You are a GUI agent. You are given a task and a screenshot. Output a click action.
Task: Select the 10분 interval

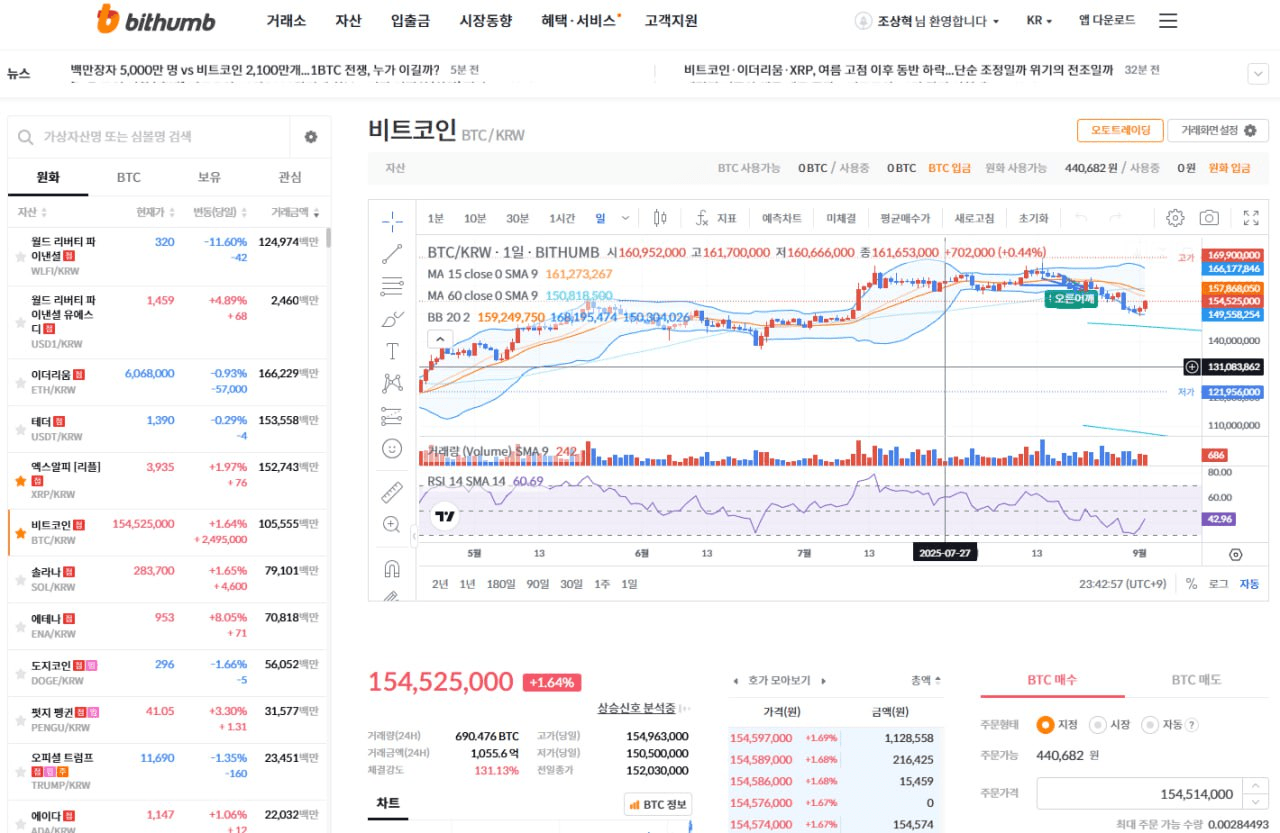(x=475, y=218)
